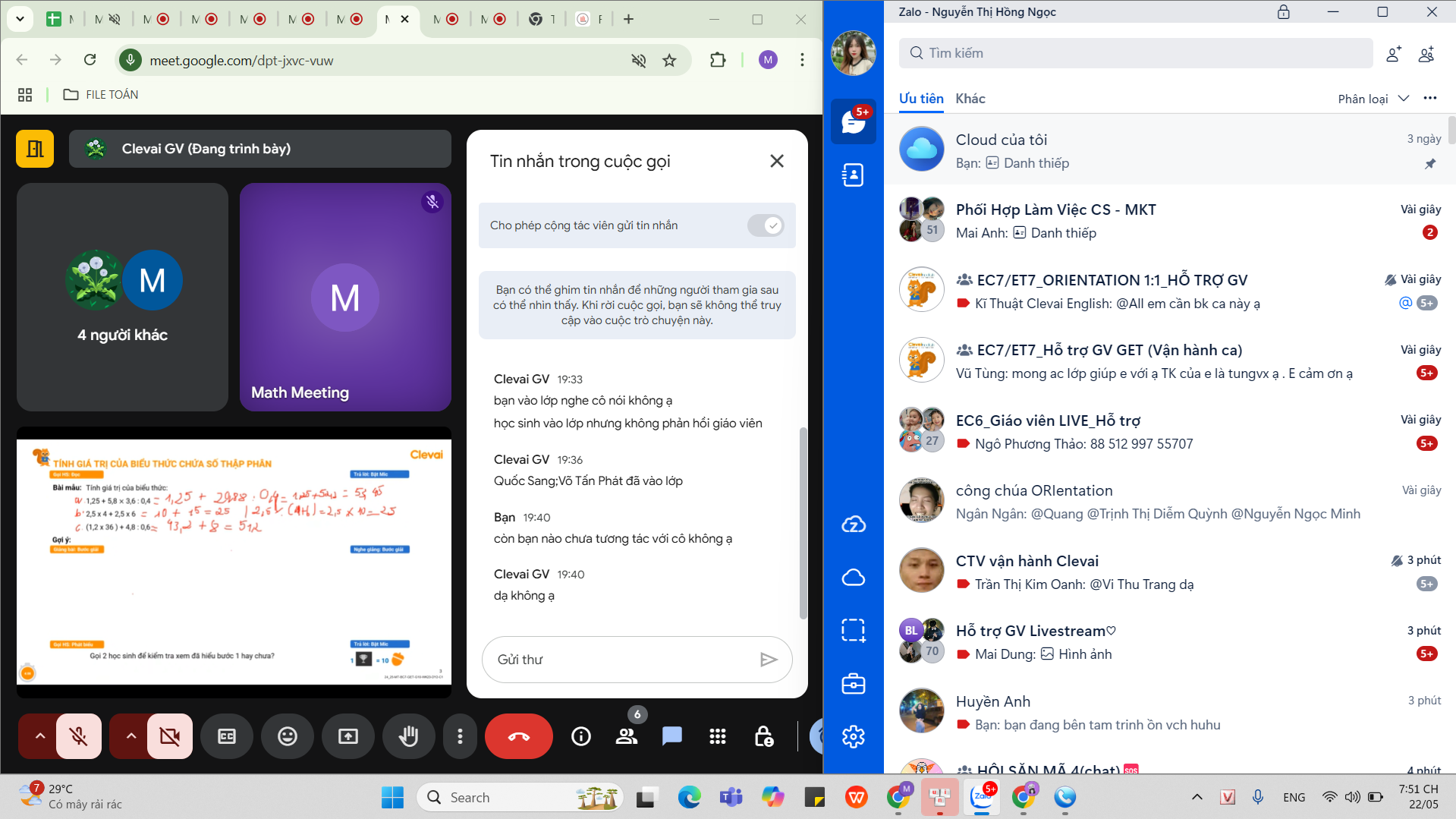Reload the Google Meet page
Viewport: 1456px width, 819px height.
pyautogui.click(x=90, y=60)
